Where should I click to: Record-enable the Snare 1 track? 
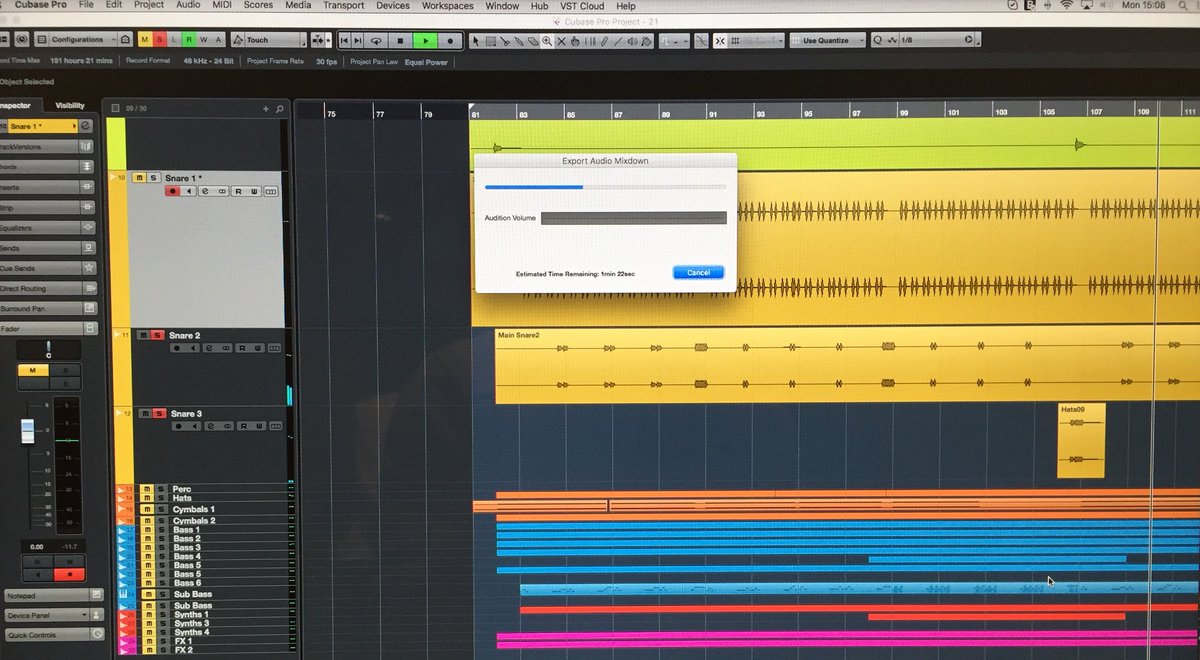tap(172, 191)
